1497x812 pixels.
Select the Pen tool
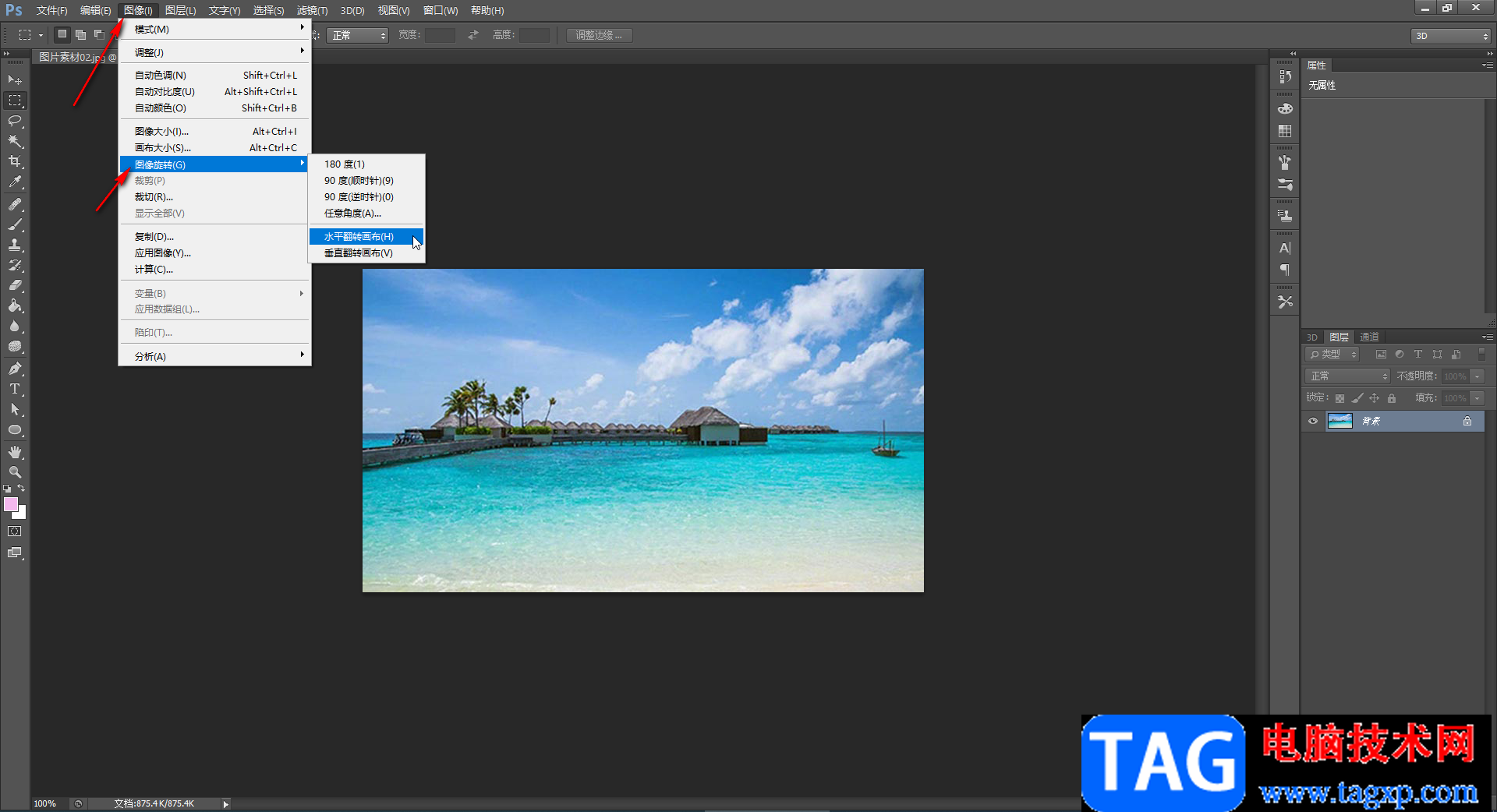click(15, 369)
